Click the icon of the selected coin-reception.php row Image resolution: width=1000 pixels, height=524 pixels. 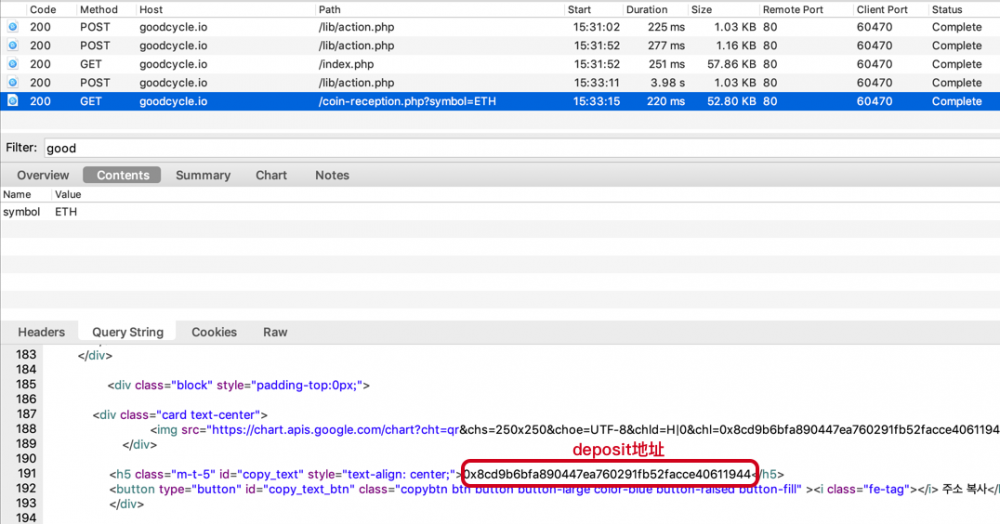tap(12, 101)
